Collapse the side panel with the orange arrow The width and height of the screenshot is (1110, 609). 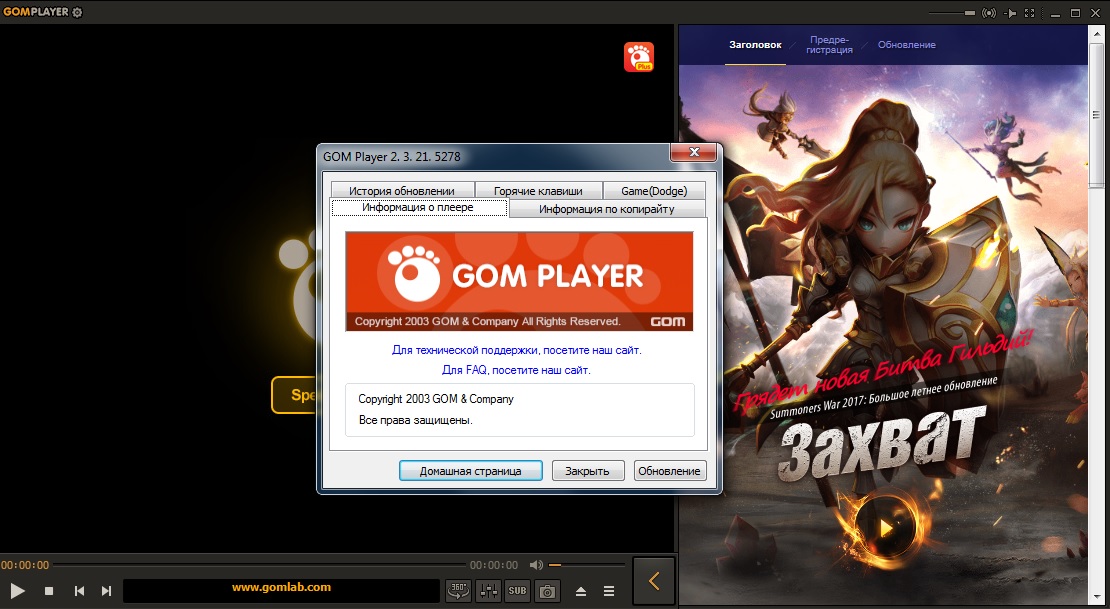pos(654,582)
